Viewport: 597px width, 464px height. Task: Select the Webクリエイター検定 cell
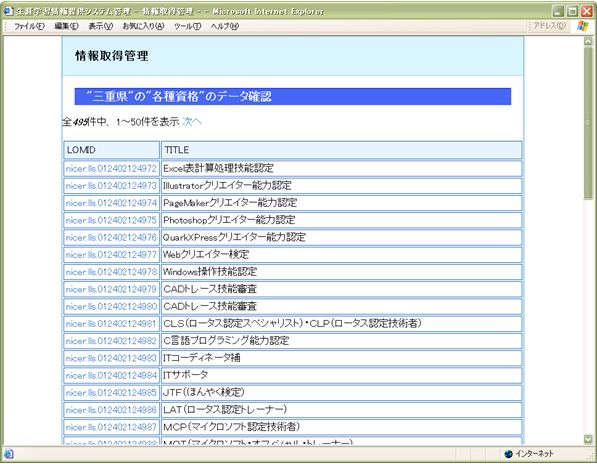[x=342, y=255]
